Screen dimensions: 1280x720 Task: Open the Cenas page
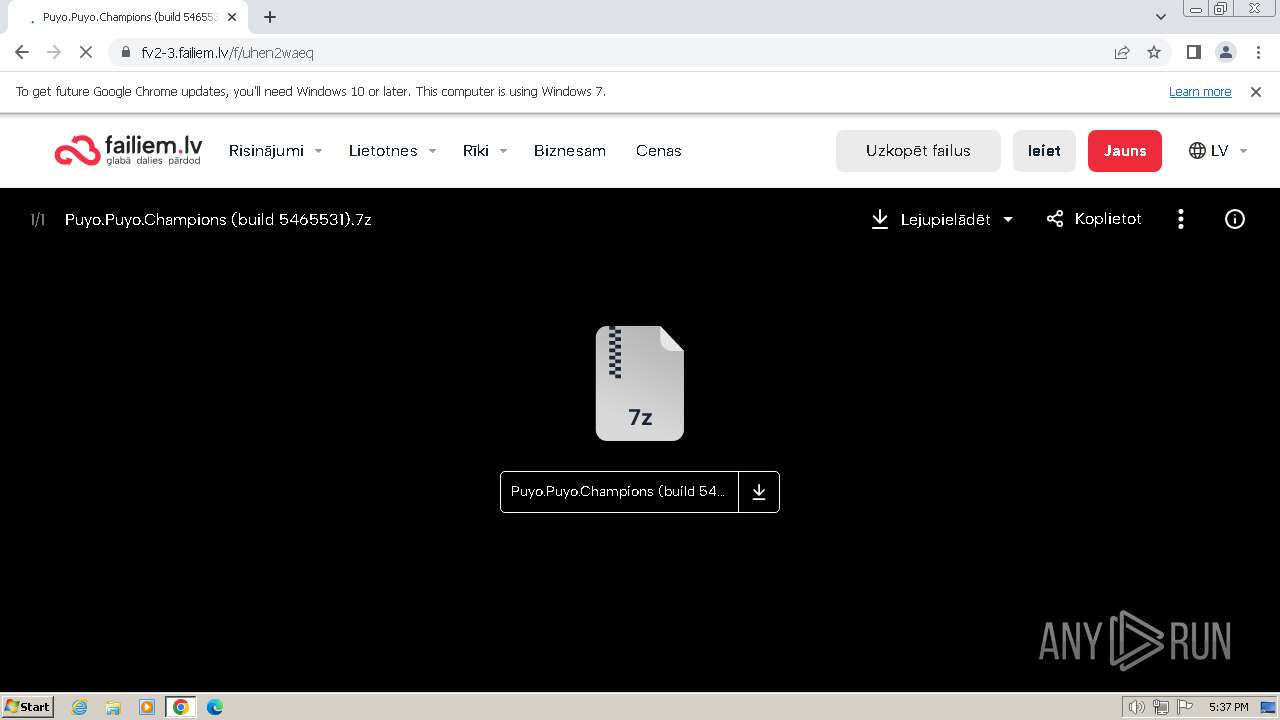tap(658, 151)
